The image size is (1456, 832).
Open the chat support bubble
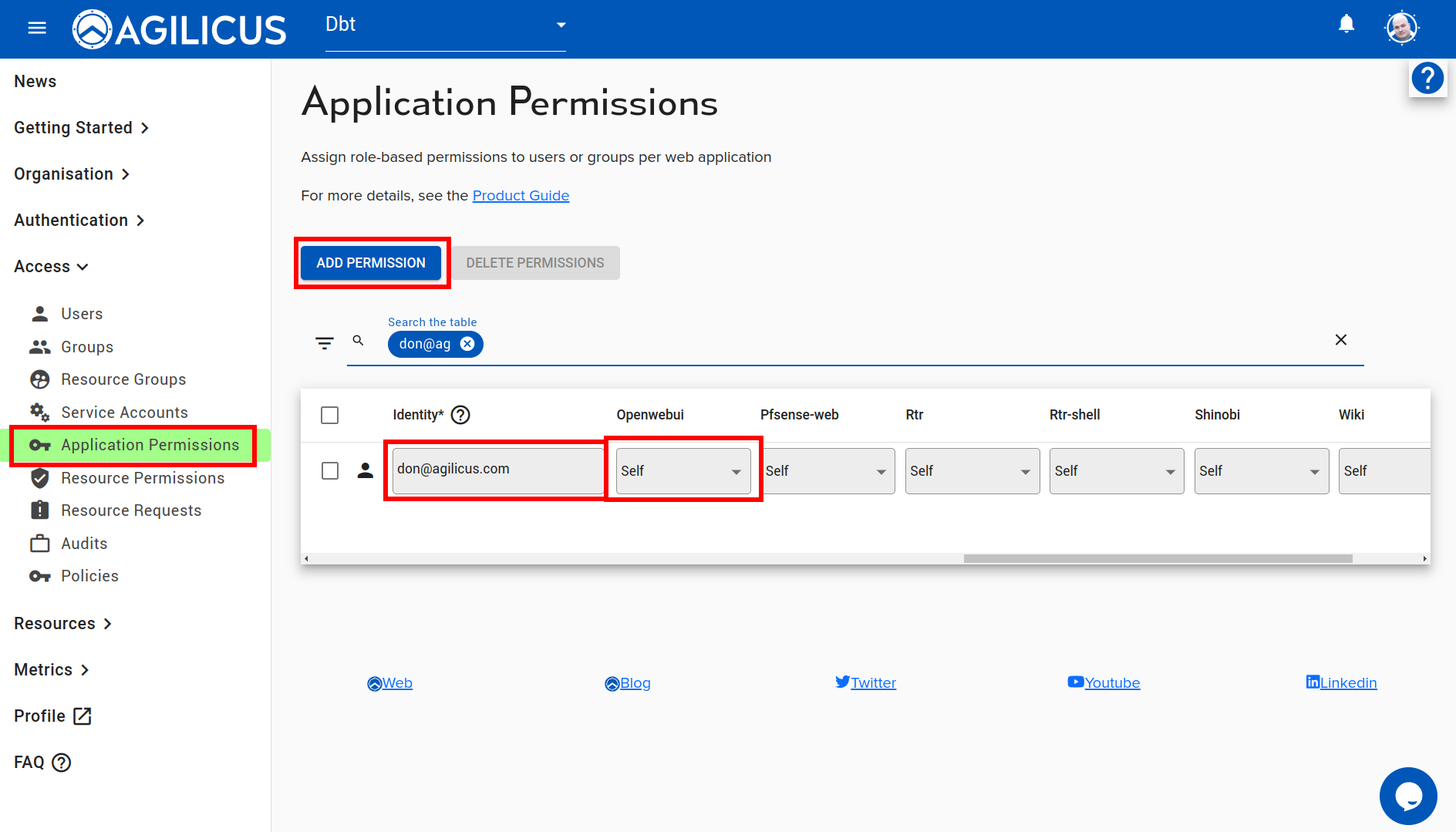1407,795
